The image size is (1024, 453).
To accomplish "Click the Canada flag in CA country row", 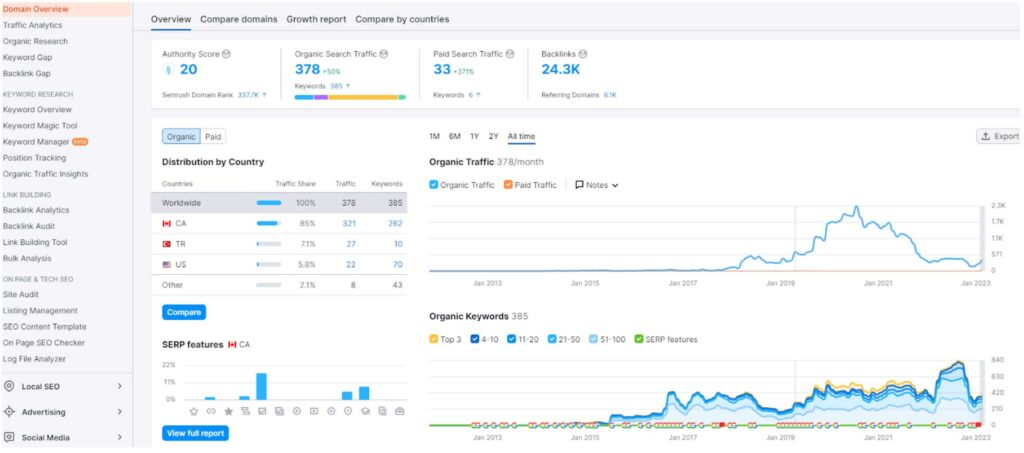I will coord(167,223).
